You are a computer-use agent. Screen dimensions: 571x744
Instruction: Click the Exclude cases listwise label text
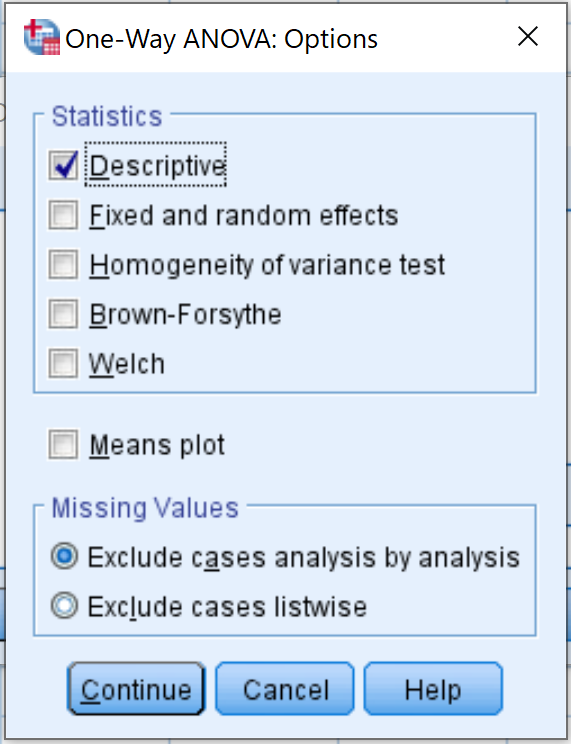click(227, 607)
